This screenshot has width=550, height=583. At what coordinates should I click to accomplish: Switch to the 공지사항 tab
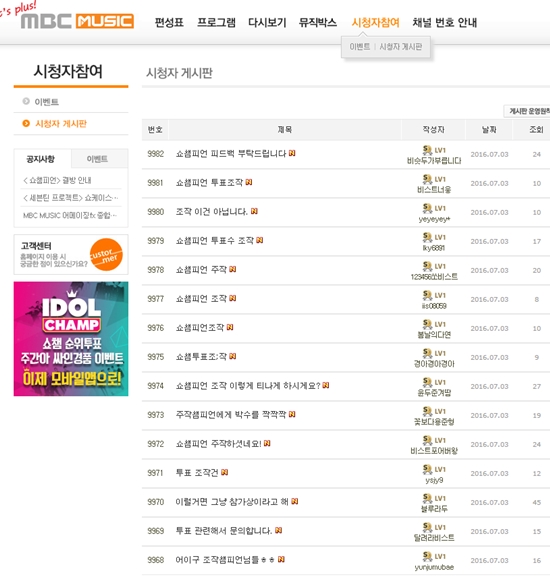point(42,159)
